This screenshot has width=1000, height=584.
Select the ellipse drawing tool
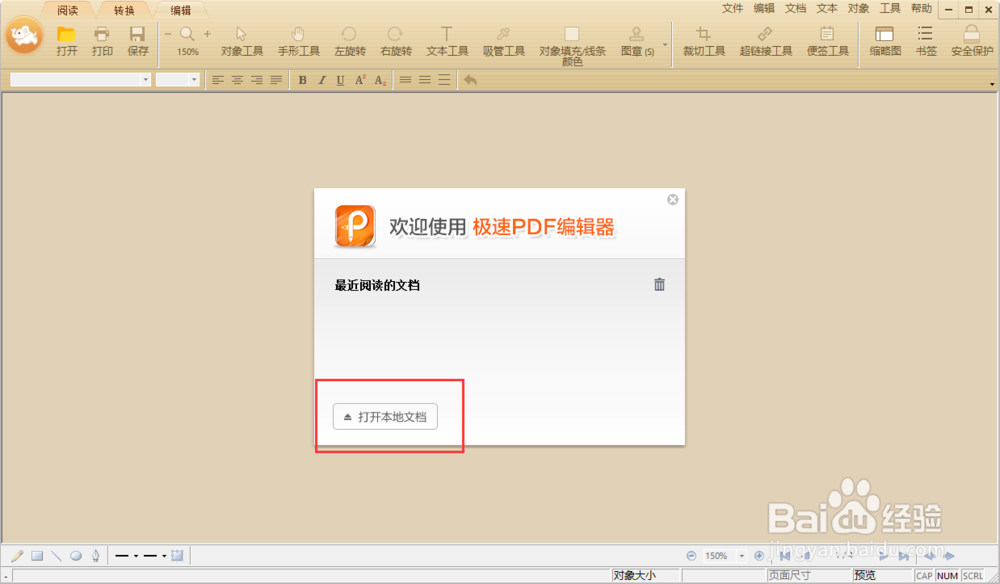(76, 555)
